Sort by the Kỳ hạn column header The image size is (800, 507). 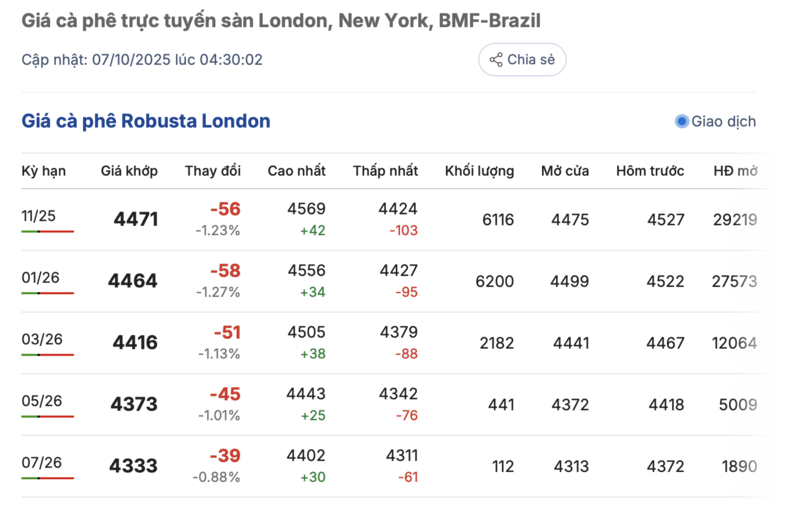(x=44, y=171)
